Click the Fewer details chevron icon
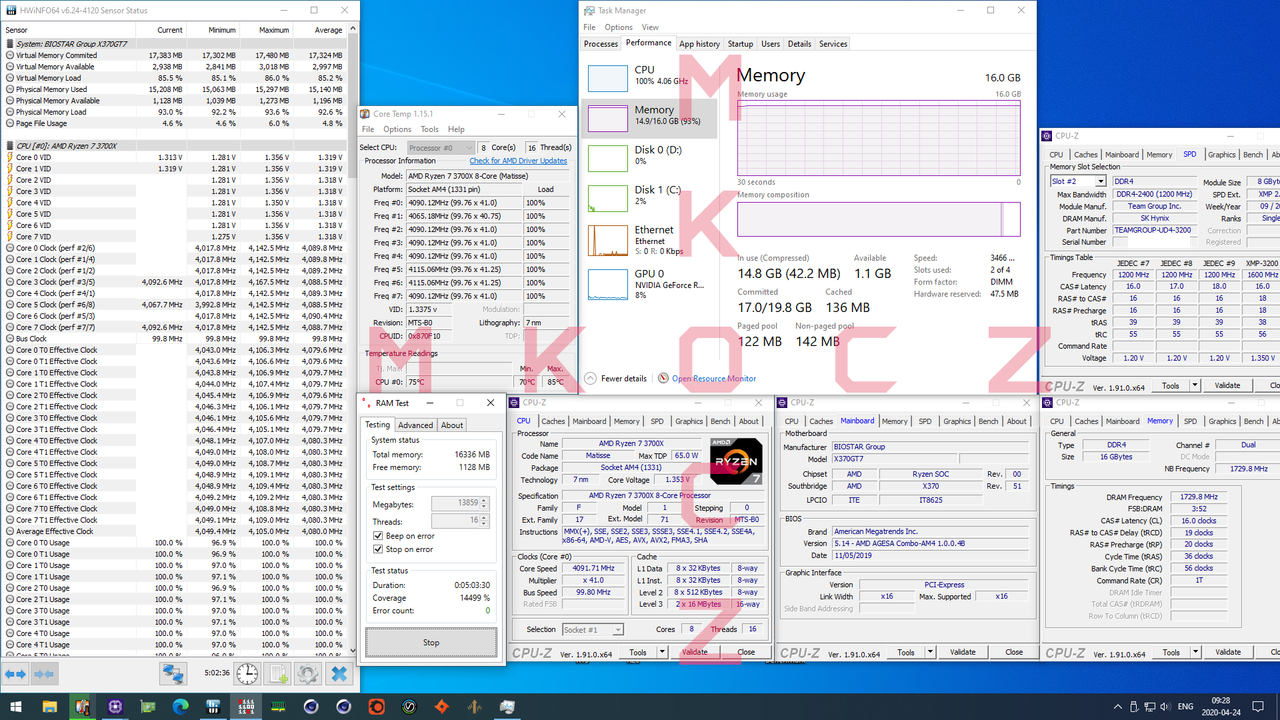This screenshot has width=1280, height=720. coord(590,378)
